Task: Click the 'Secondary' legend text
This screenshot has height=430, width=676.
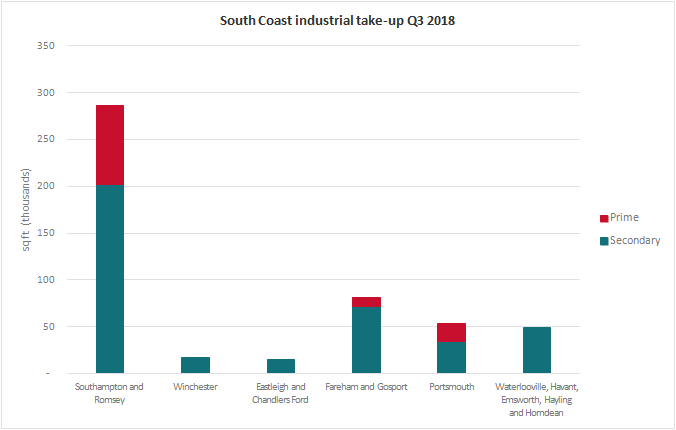Action: click(636, 240)
